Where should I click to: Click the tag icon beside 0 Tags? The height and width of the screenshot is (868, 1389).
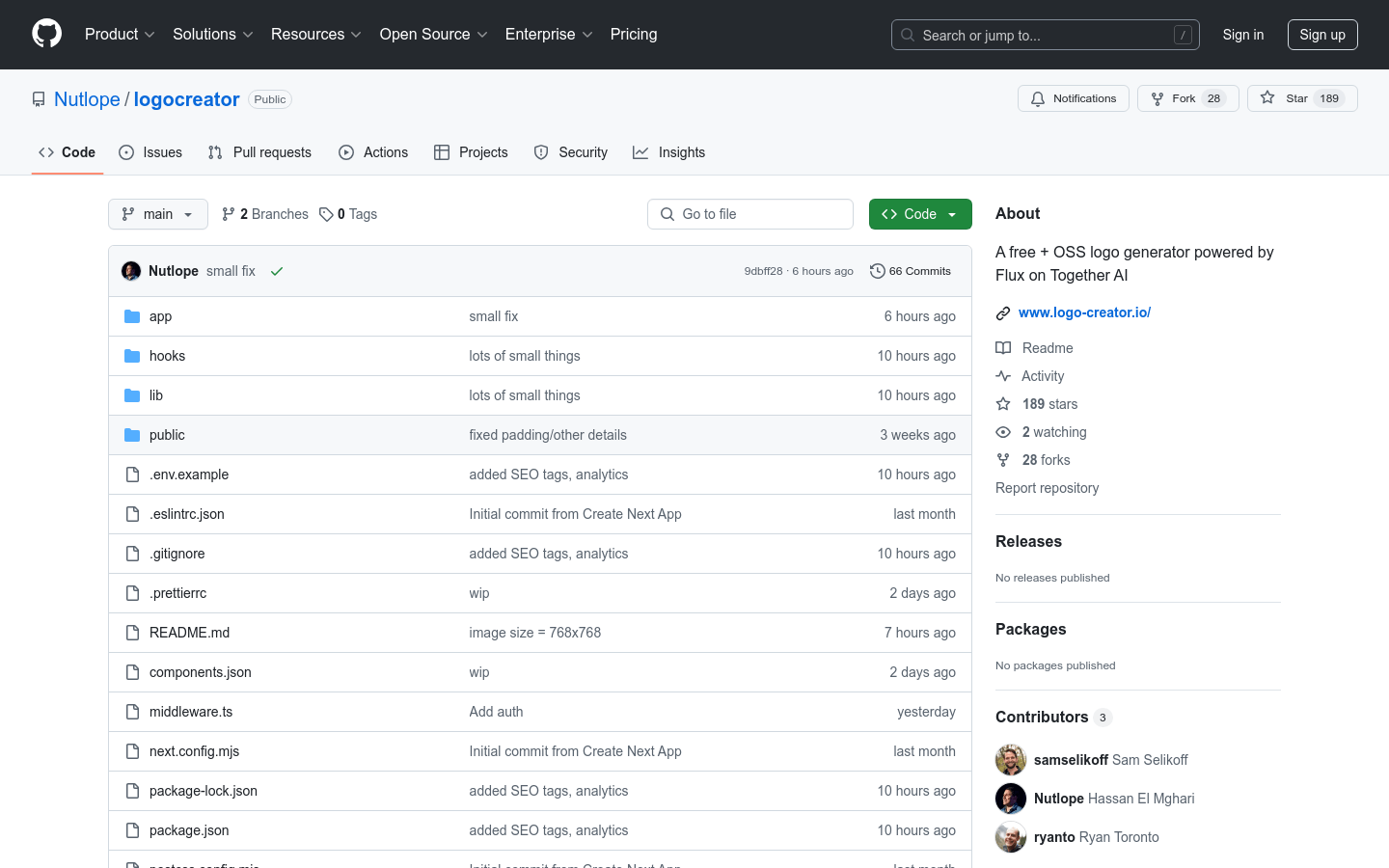click(x=326, y=214)
